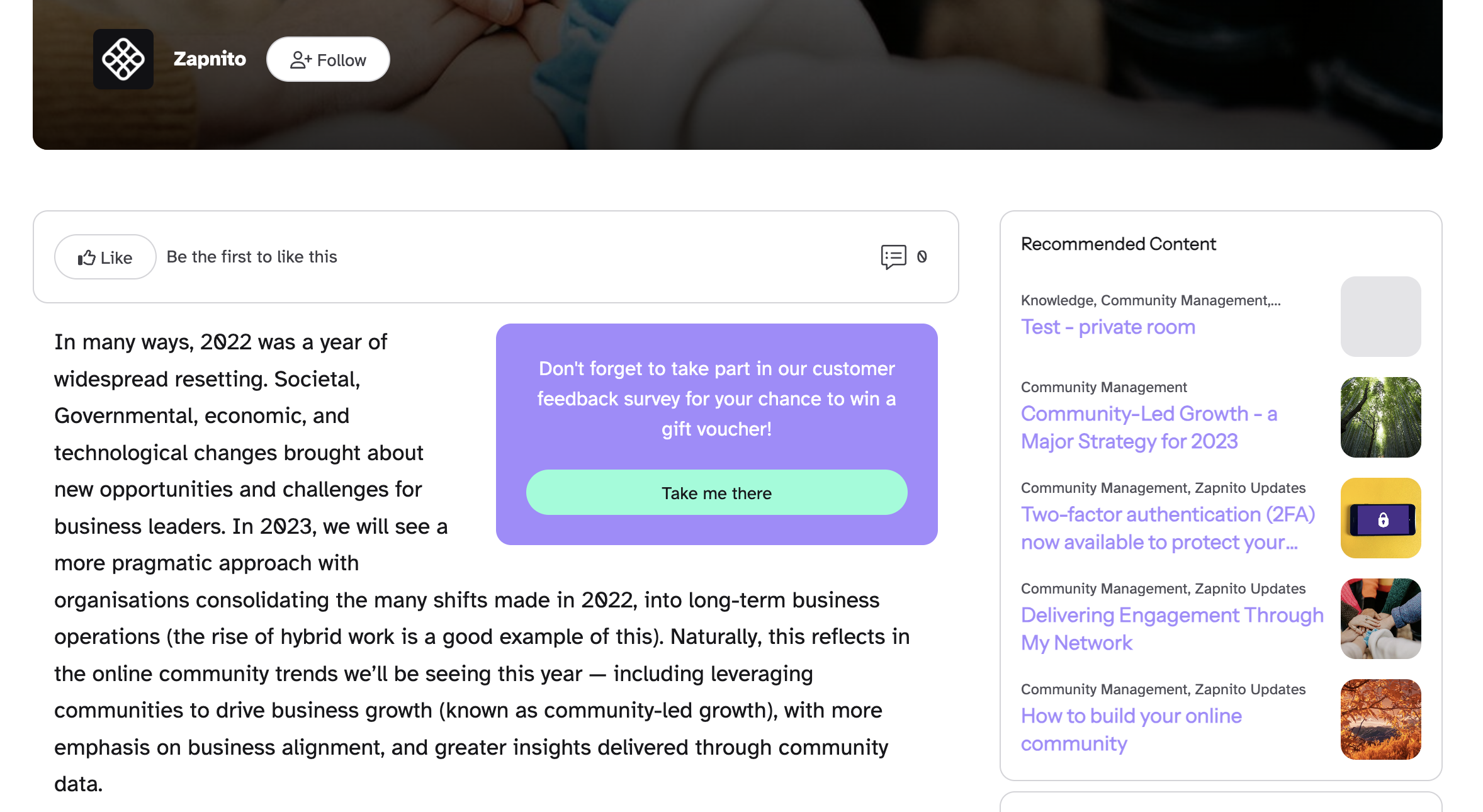Screen dimensions: 1483x812
Task: Click the yellow phone lock thumbnail
Action: (x=1380, y=518)
